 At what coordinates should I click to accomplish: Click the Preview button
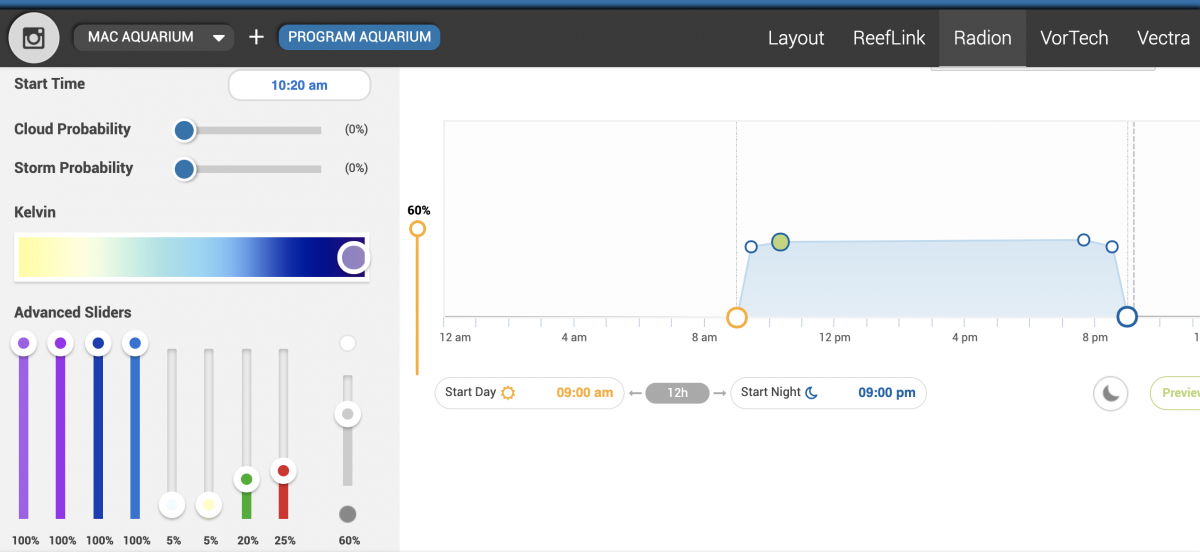(1176, 393)
